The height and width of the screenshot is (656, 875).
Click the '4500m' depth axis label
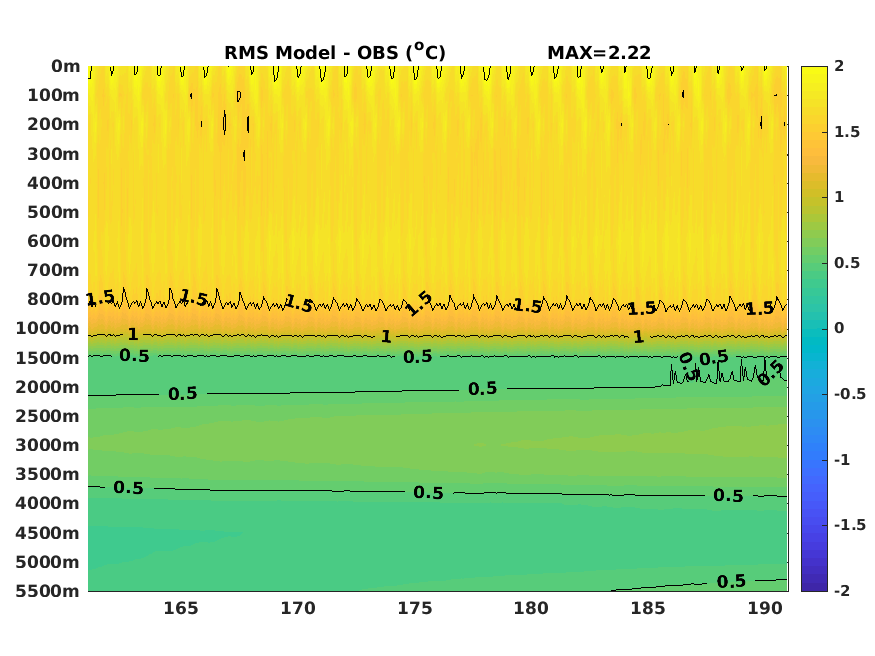pos(48,533)
